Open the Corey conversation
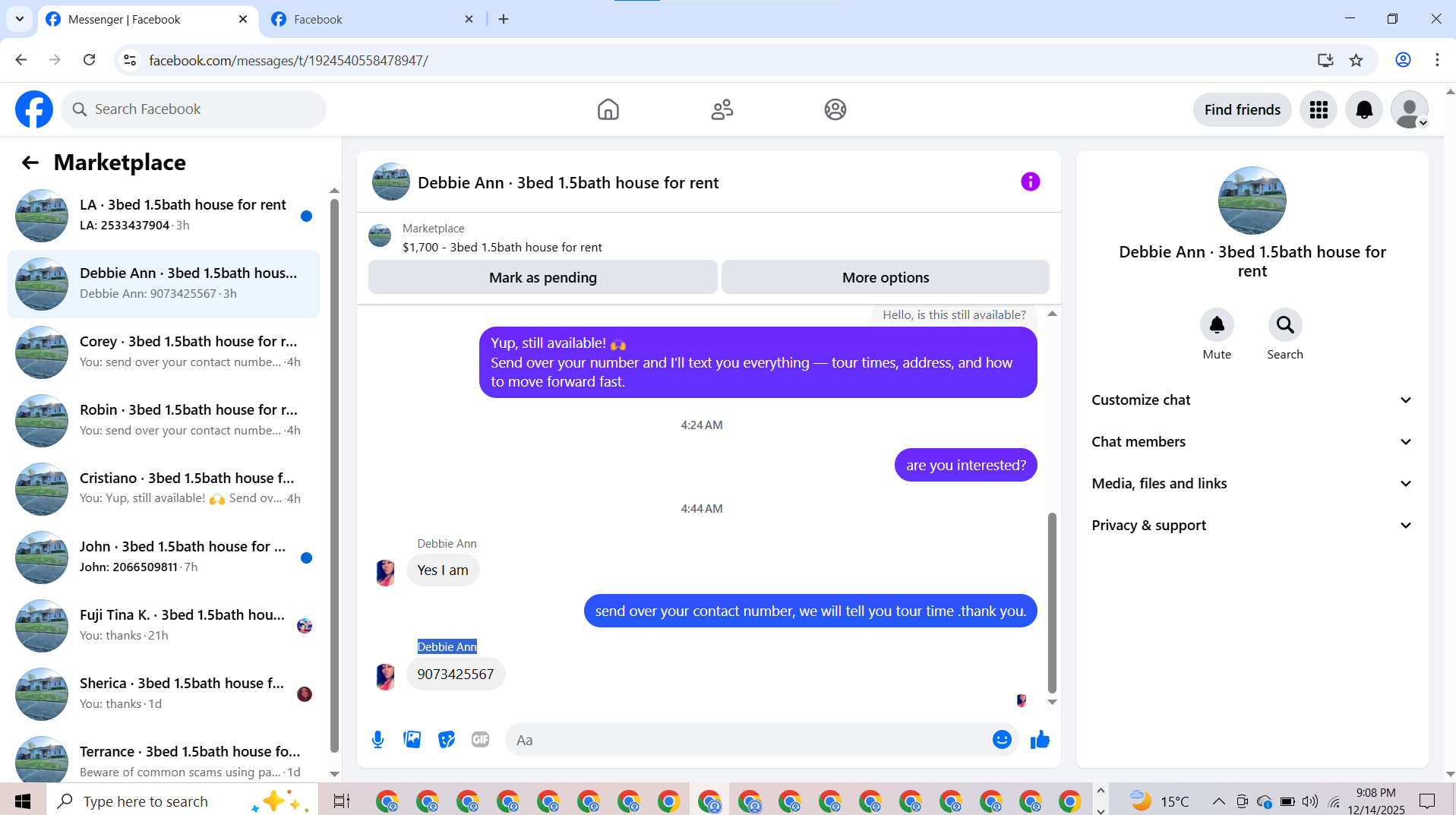 point(163,352)
